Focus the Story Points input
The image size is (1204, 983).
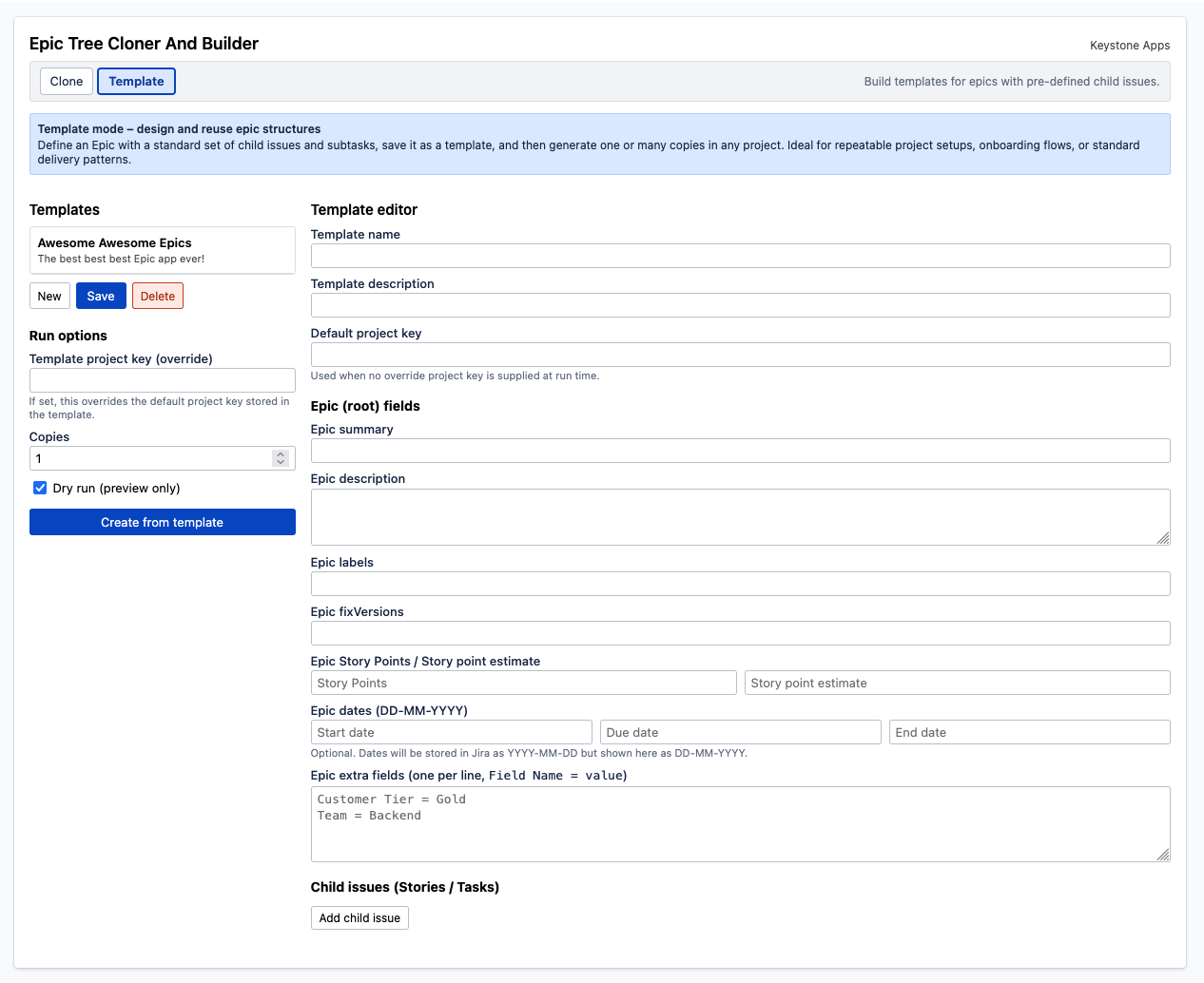(x=523, y=683)
